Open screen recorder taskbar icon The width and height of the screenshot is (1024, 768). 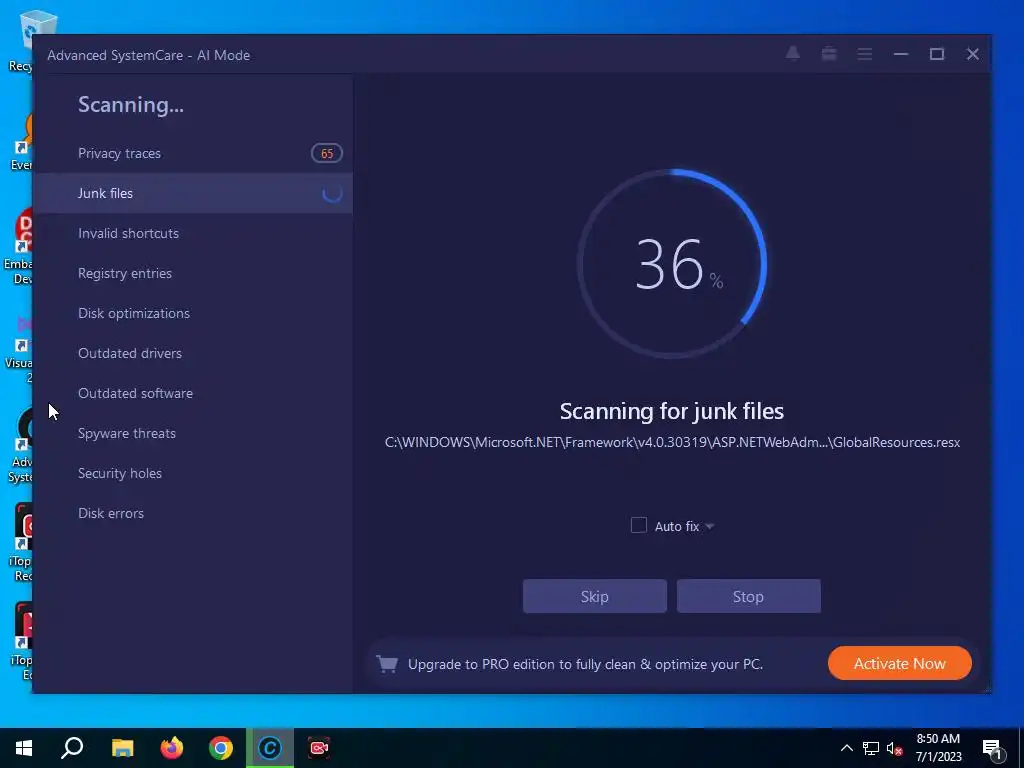pyautogui.click(x=319, y=748)
